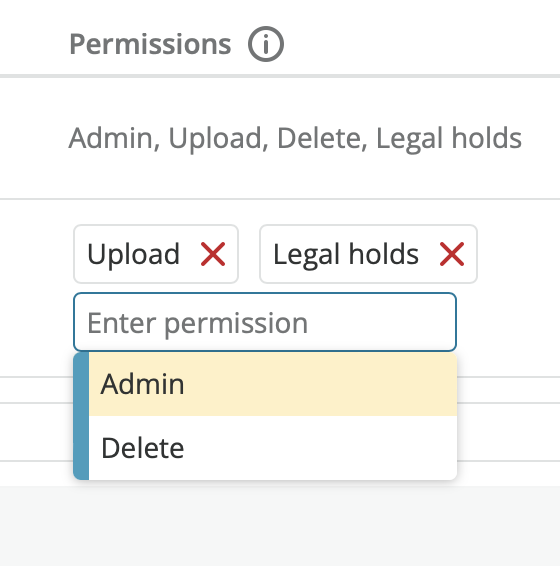This screenshot has height=566, width=560.
Task: Click empty space right of Delete suggestion
Action: 321,448
